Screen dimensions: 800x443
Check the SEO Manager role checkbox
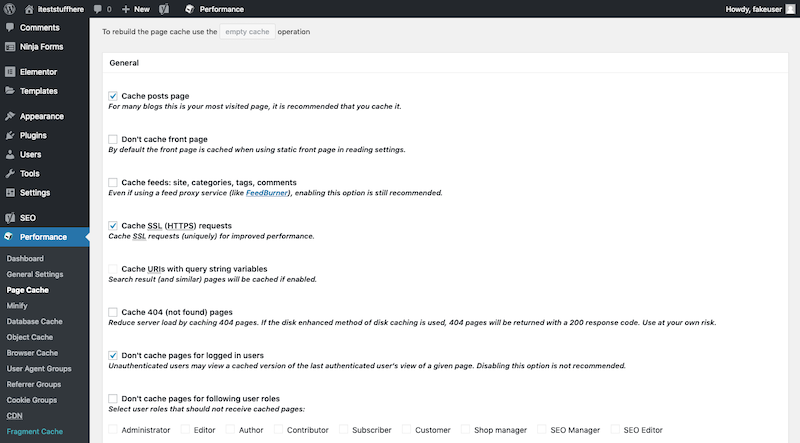[542, 430]
